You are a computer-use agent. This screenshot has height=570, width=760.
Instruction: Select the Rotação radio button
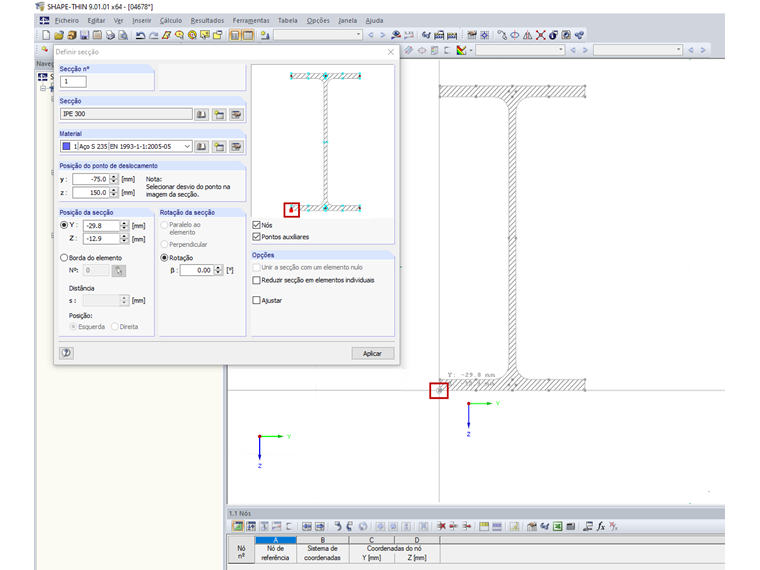click(164, 258)
